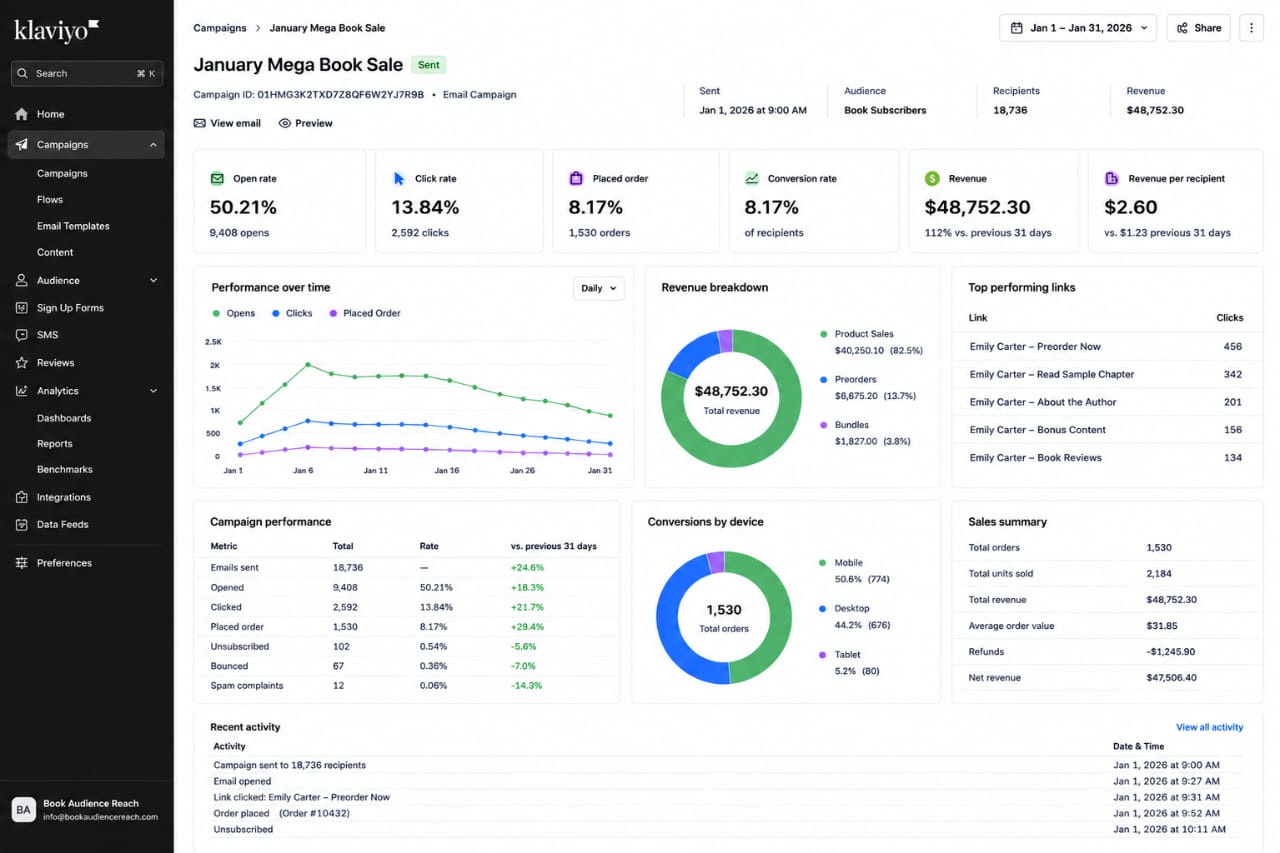
Task: Open the Campaigns submenu item
Action: (62, 174)
